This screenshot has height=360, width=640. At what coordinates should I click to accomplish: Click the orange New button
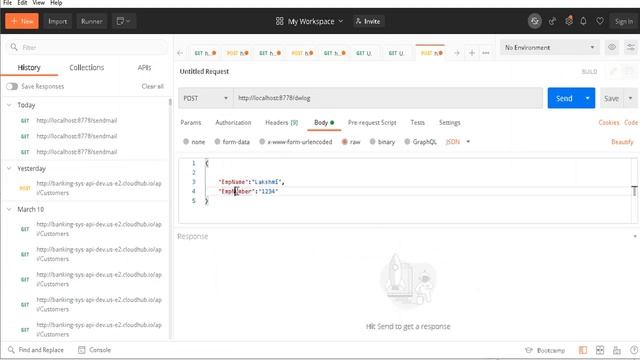tap(22, 21)
